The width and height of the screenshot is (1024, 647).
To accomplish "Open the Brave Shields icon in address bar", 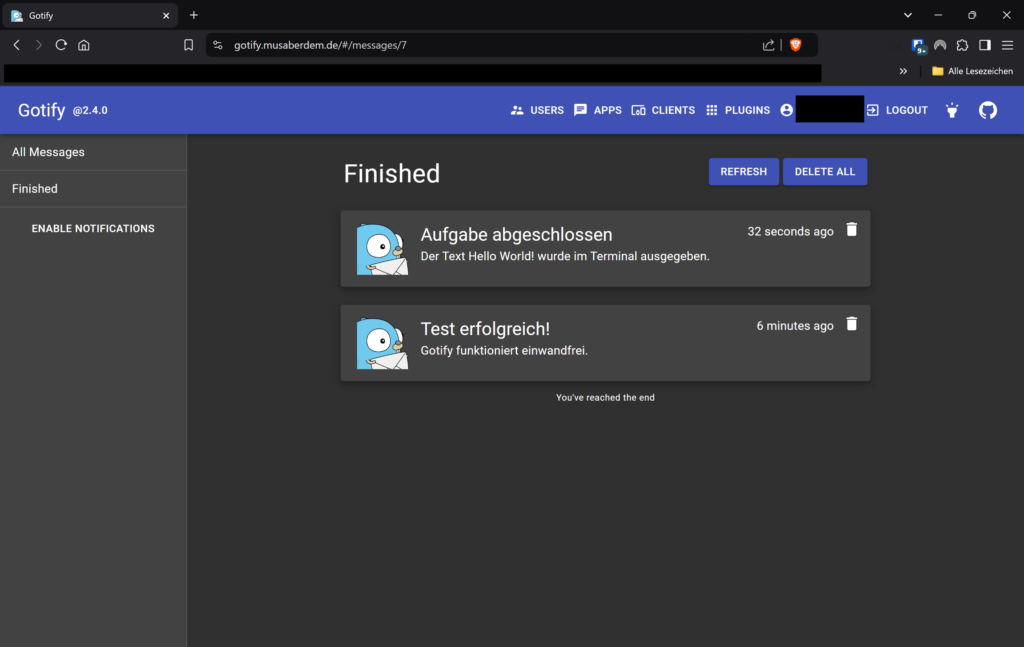I will point(796,45).
